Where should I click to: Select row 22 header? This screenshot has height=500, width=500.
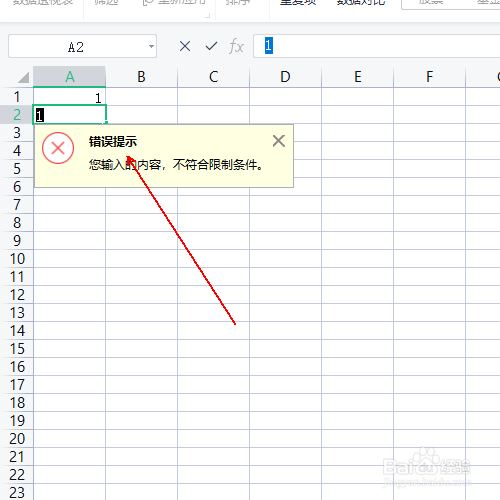pyautogui.click(x=17, y=475)
